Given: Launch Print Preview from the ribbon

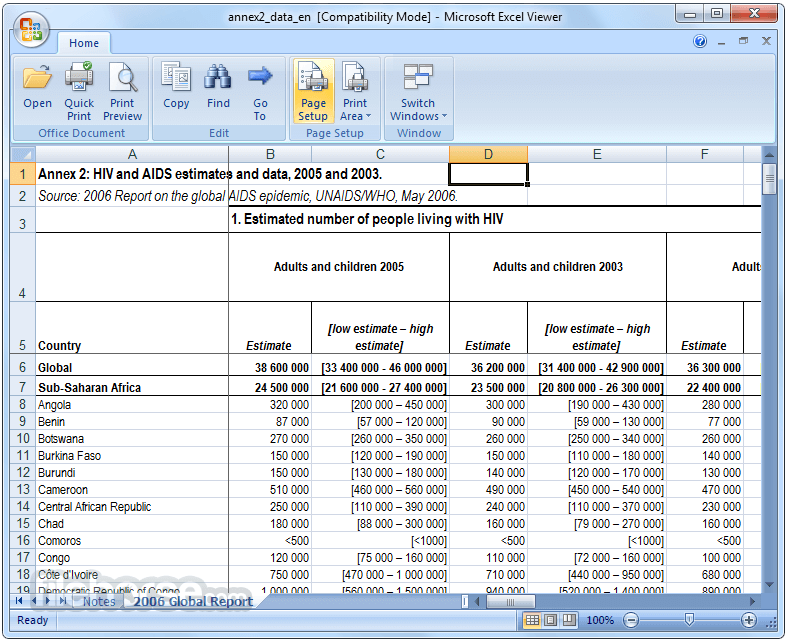Looking at the screenshot, I should click(122, 90).
